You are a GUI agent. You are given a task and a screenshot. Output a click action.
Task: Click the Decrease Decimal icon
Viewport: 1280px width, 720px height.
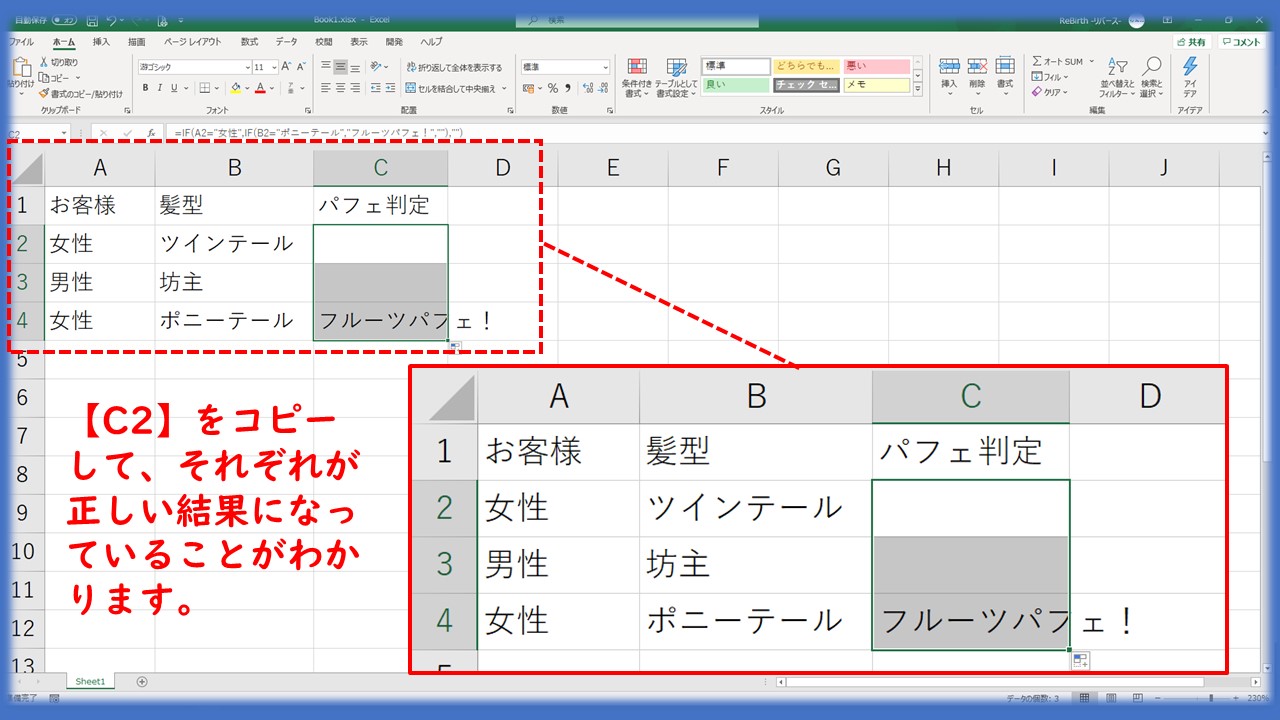(x=601, y=88)
